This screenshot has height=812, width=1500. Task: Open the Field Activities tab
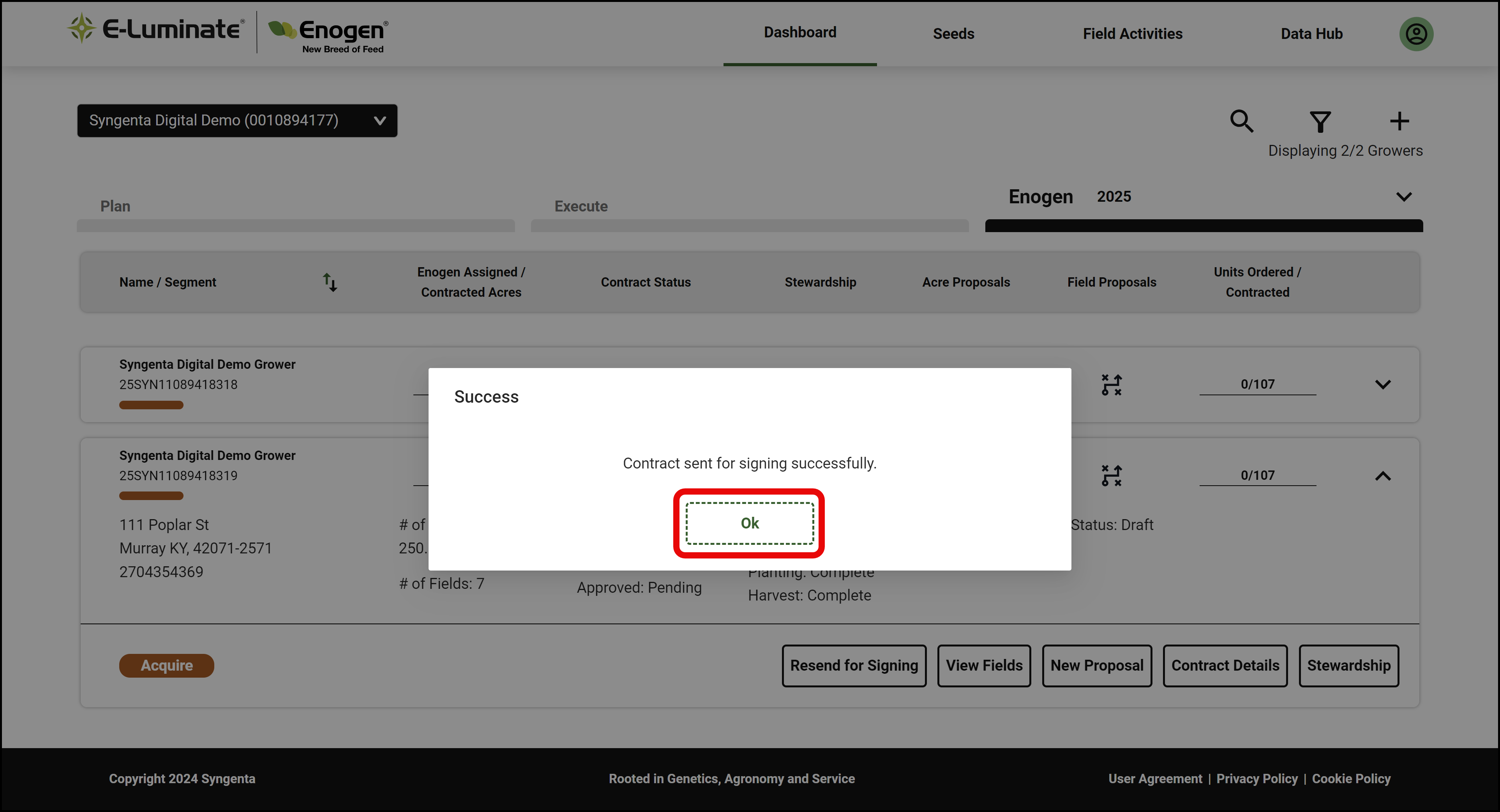tap(1132, 34)
